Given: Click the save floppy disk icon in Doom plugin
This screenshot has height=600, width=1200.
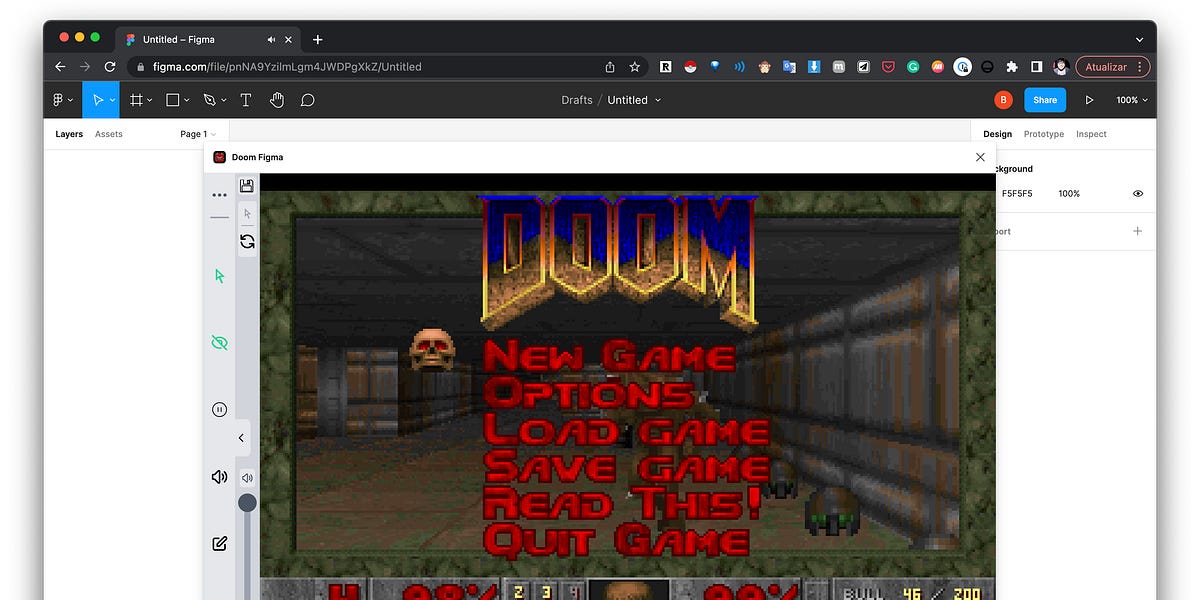Looking at the screenshot, I should coord(247,185).
